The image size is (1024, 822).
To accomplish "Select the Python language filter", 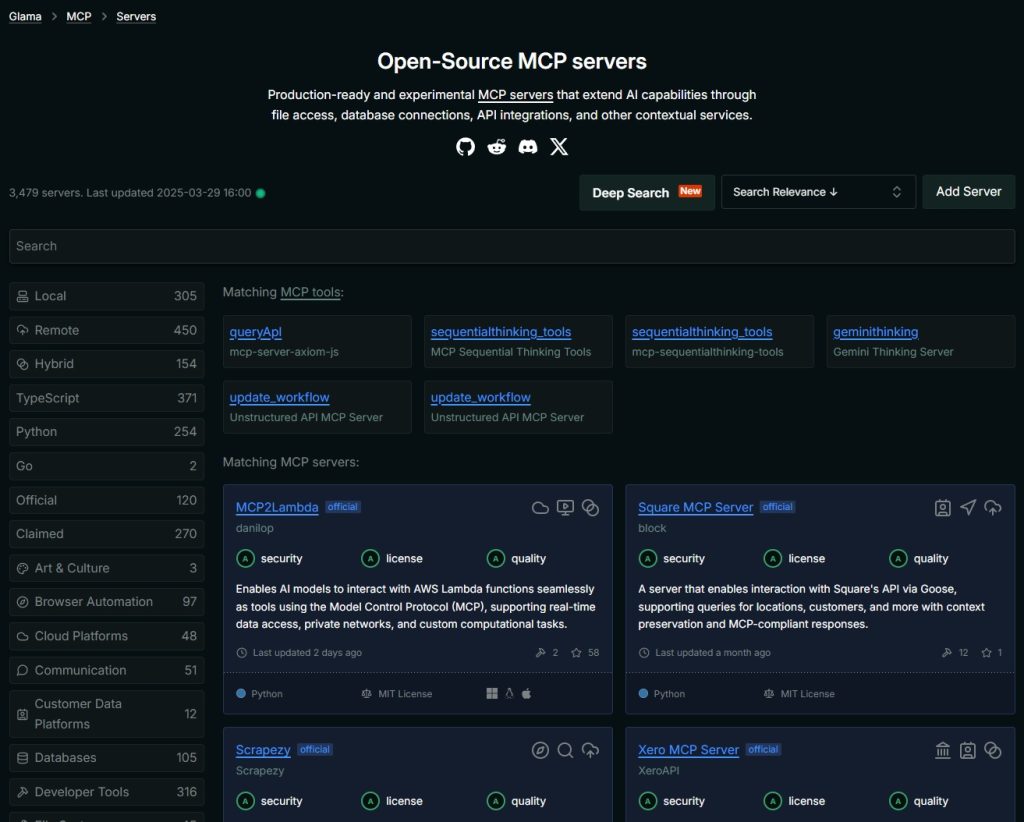I will coord(106,432).
